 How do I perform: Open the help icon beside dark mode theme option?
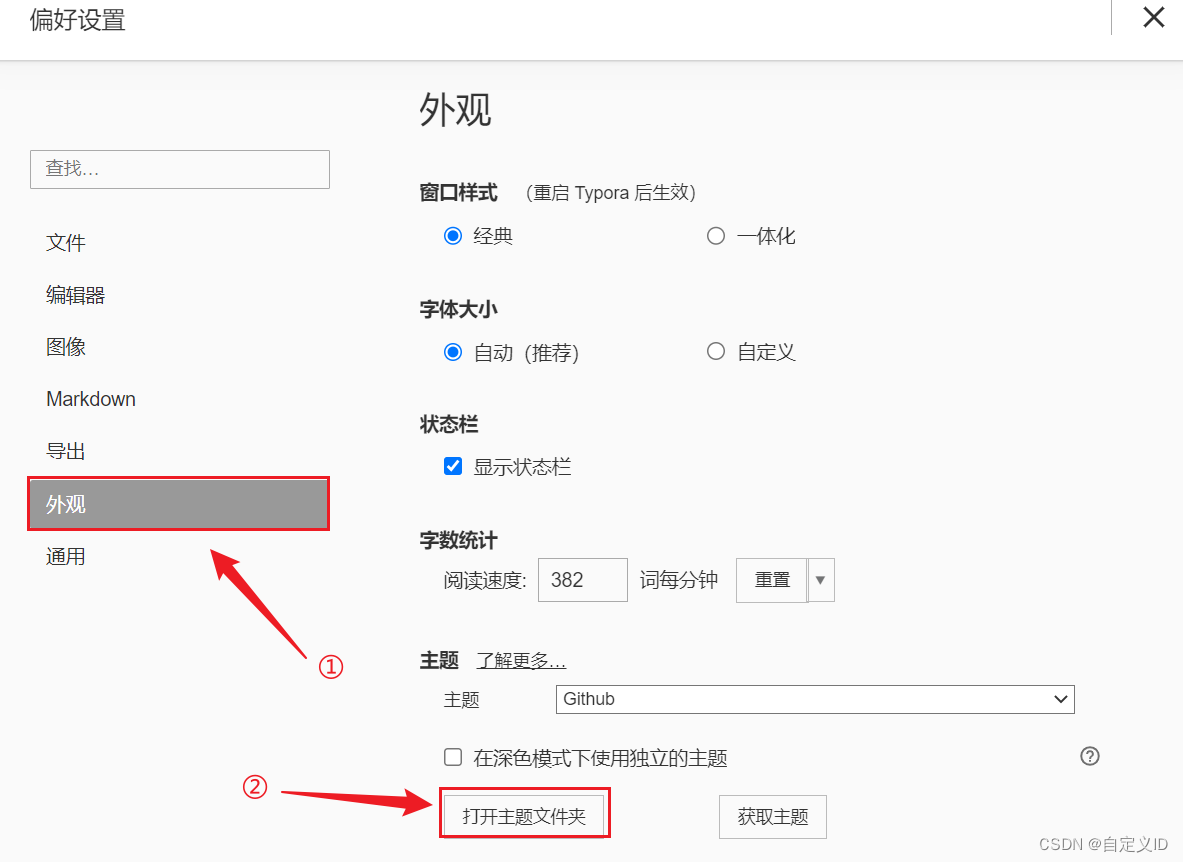pos(1090,756)
